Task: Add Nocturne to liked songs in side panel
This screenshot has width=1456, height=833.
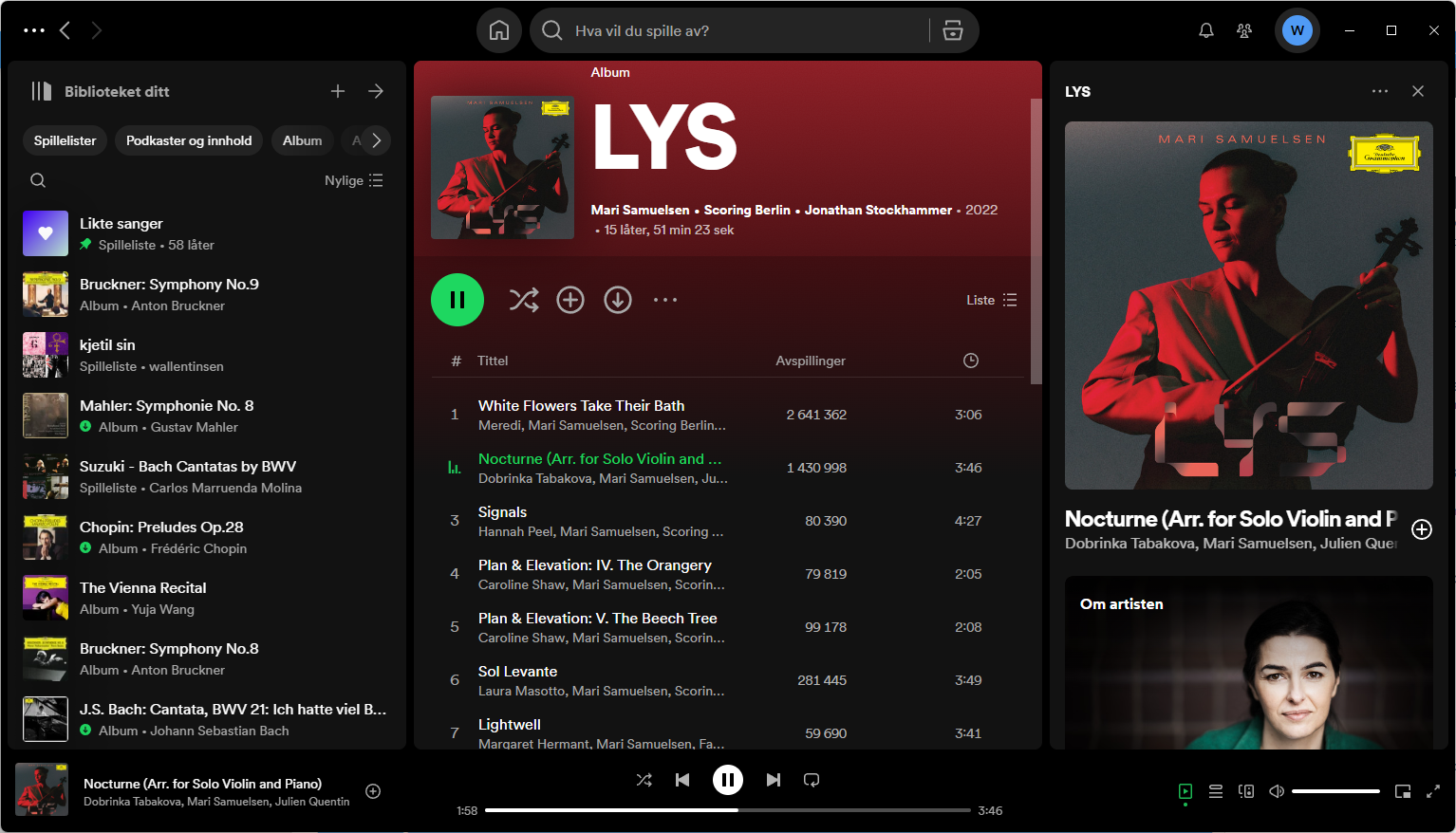Action: click(x=1422, y=529)
